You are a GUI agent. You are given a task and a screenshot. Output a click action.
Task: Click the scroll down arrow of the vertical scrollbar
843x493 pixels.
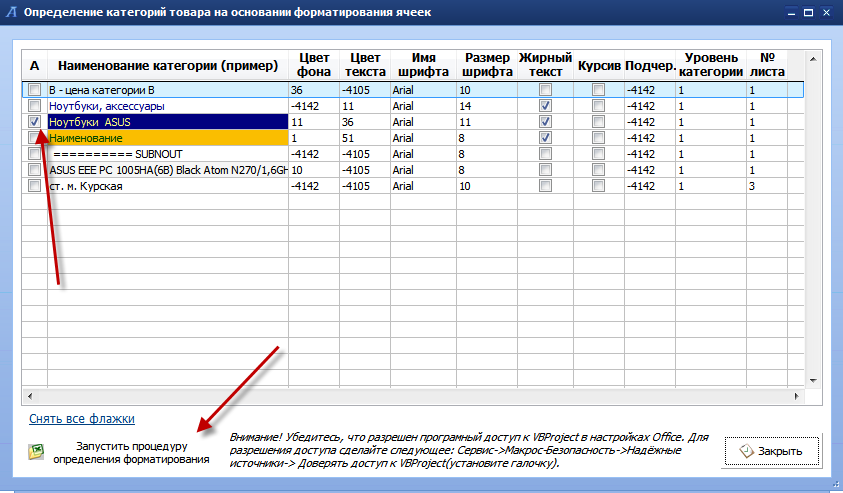coord(813,381)
